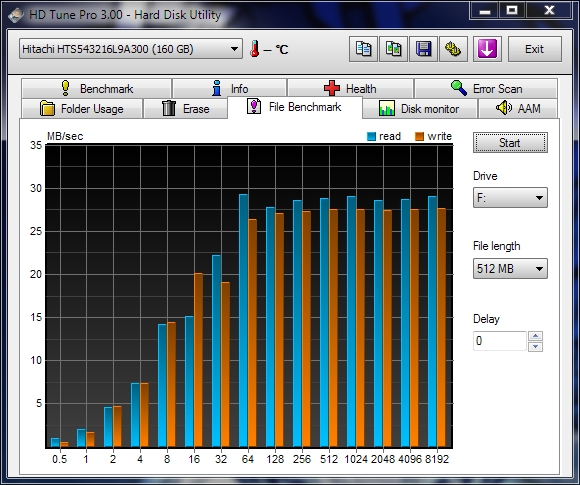Open the Health tab
Viewport: 580px width, 485px height.
coord(350,89)
